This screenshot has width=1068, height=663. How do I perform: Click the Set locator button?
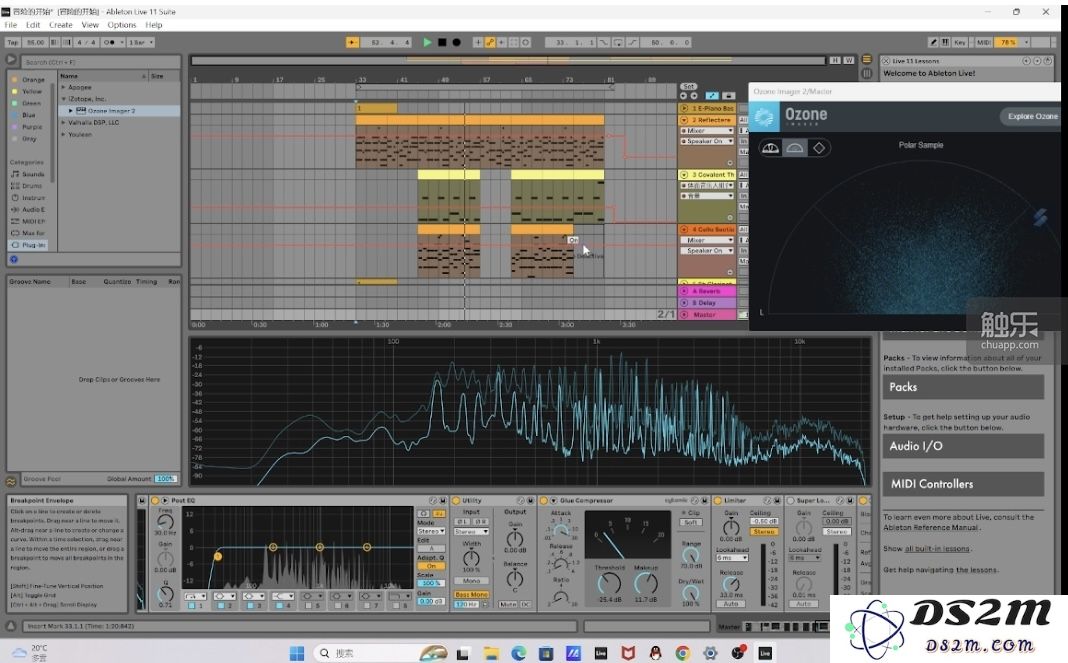[689, 87]
